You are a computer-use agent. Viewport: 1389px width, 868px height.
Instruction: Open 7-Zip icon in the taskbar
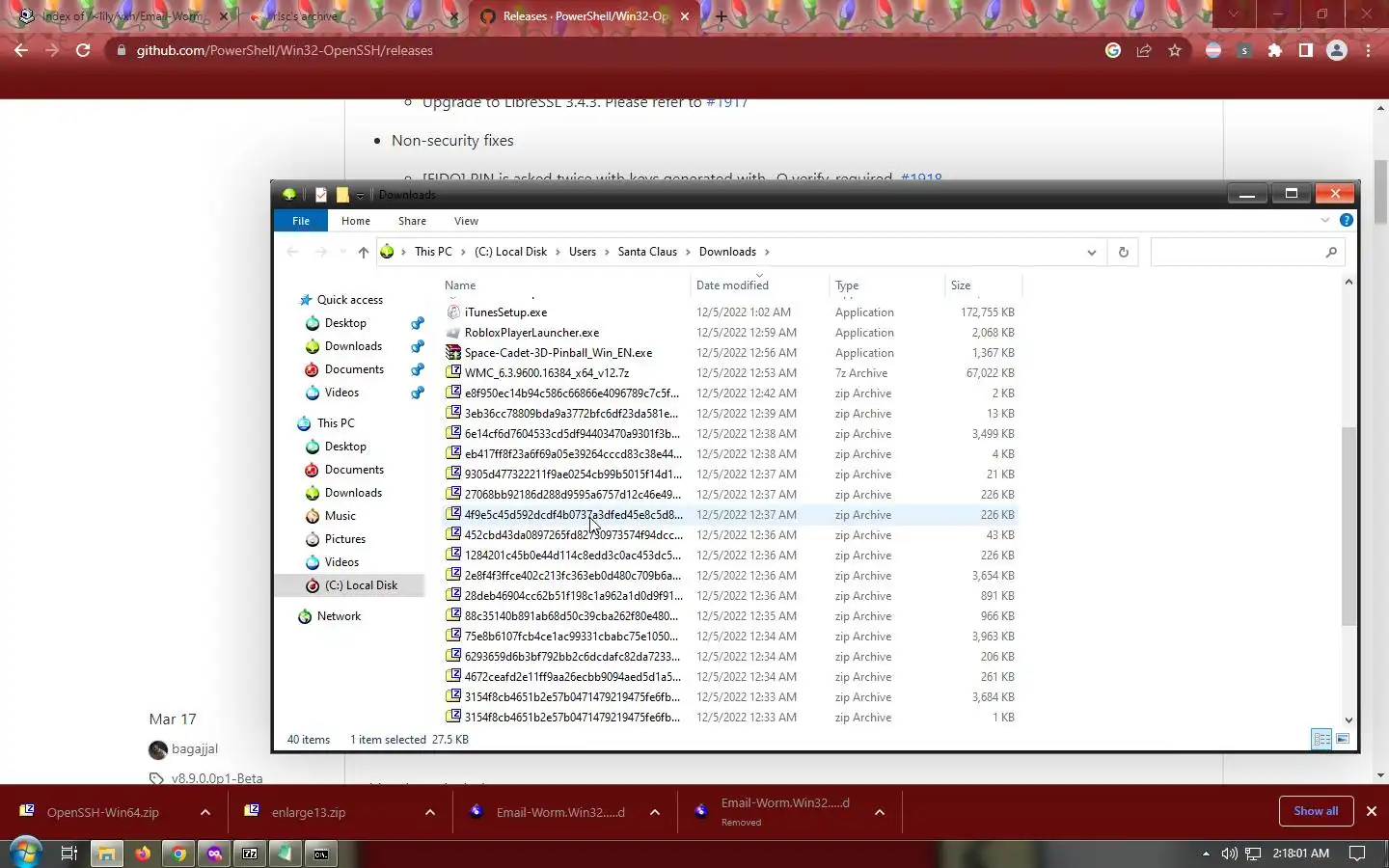click(x=250, y=853)
